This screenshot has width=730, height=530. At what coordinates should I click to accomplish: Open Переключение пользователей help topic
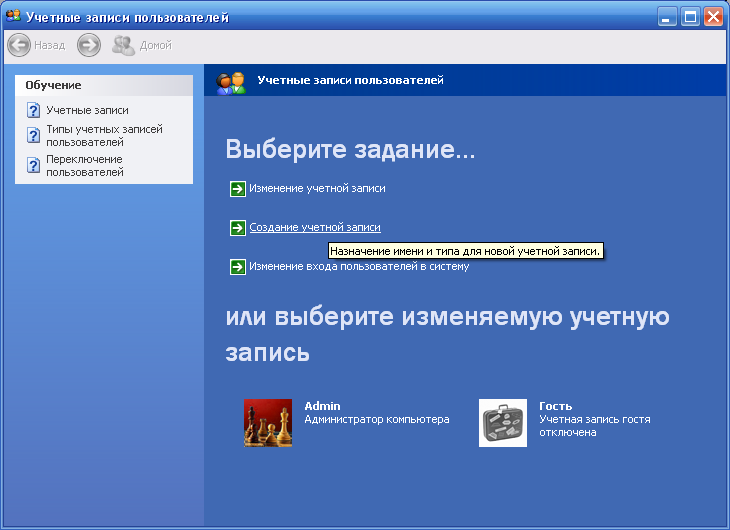[x=85, y=165]
